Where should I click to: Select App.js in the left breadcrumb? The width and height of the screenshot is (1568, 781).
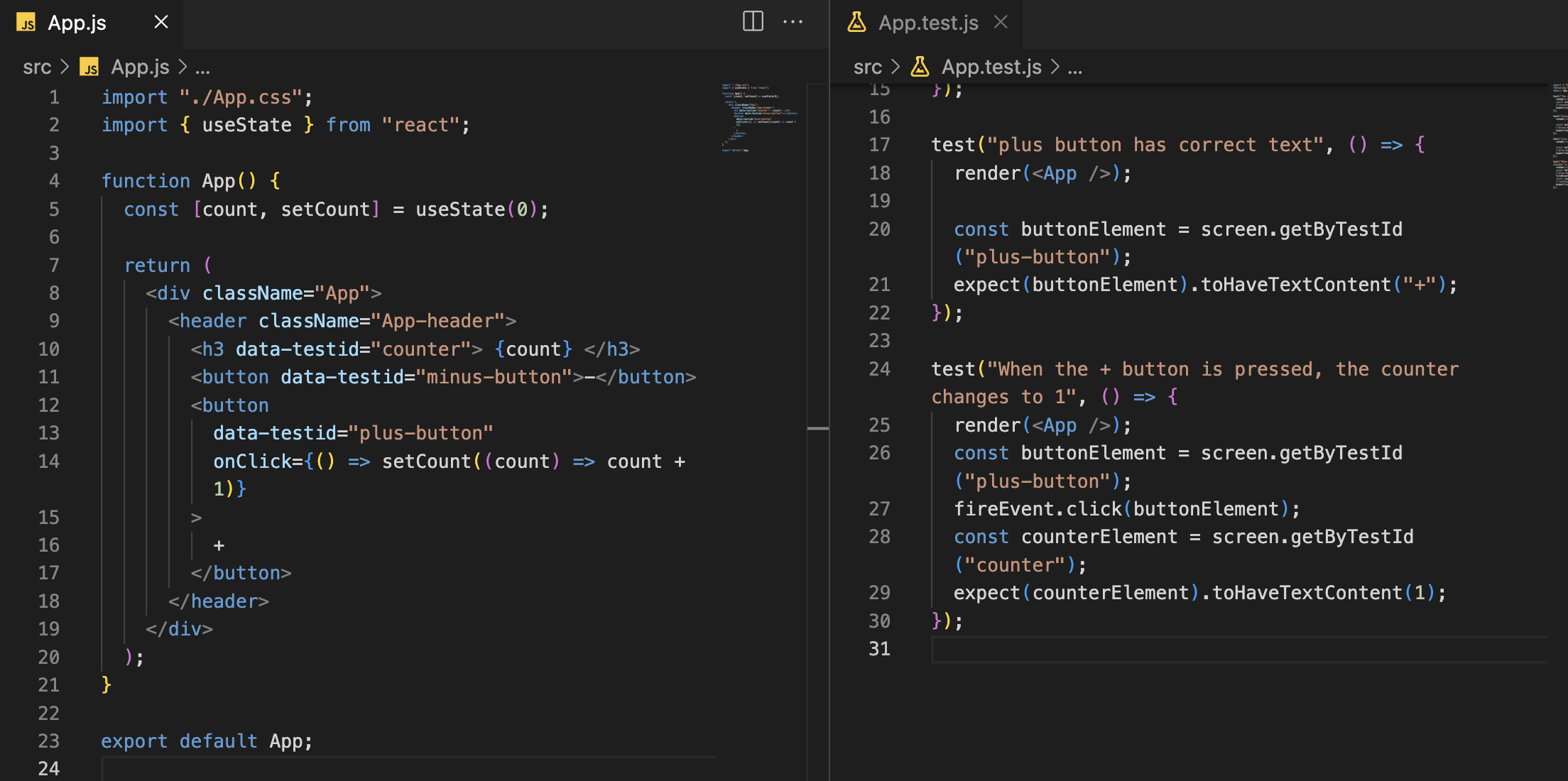(140, 67)
